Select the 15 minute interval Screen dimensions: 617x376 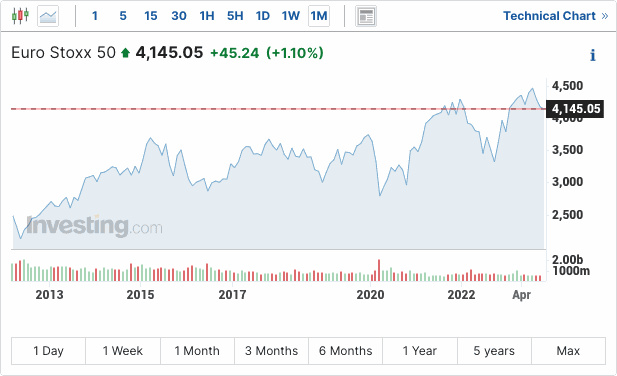tap(151, 16)
